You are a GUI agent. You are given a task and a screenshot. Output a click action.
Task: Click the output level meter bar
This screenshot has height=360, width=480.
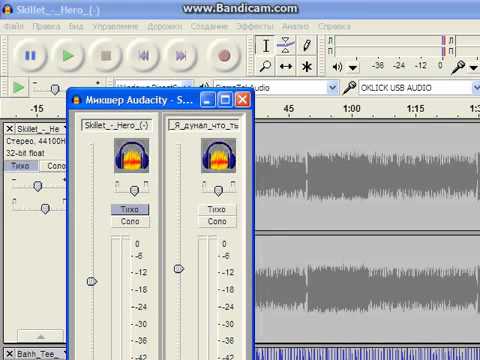(x=389, y=46)
